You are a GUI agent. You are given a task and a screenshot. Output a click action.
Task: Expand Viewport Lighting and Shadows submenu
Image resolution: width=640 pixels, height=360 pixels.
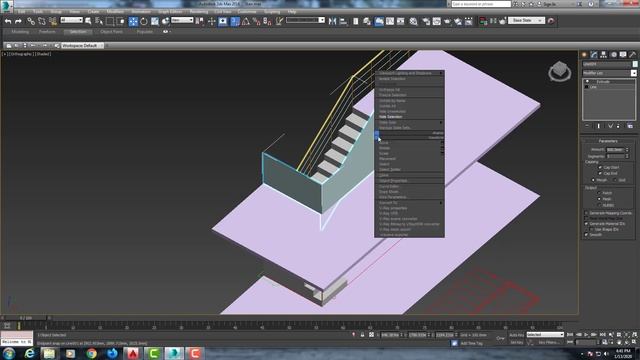point(410,73)
